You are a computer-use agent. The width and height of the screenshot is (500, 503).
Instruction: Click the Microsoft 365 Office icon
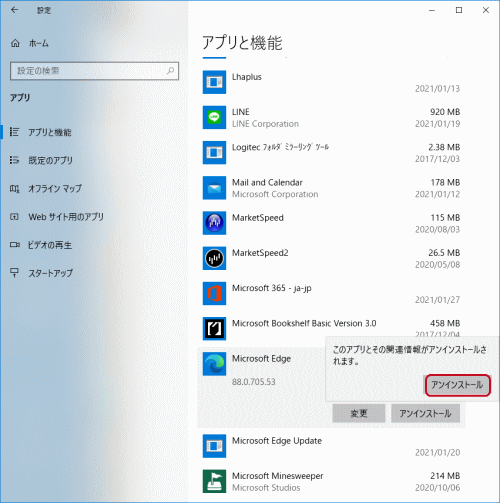[x=214, y=293]
